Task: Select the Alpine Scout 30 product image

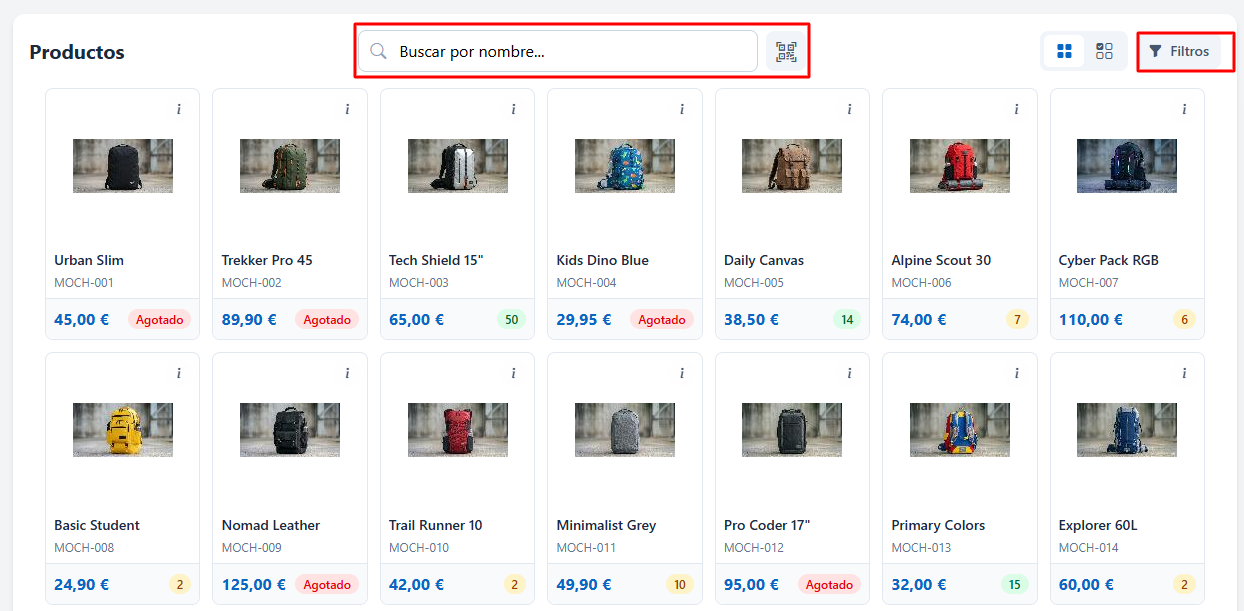Action: pos(960,166)
